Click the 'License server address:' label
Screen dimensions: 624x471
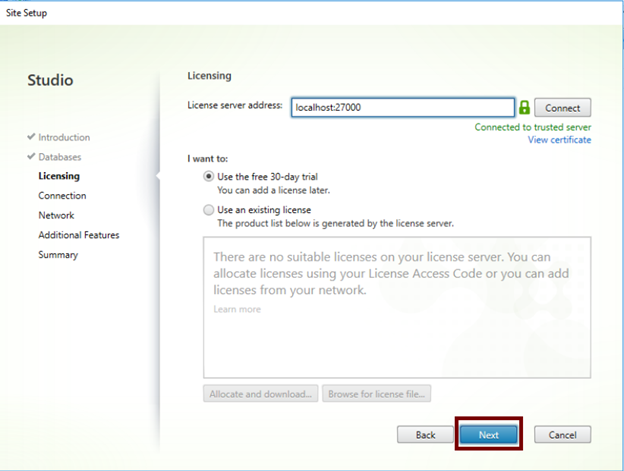tap(235, 105)
